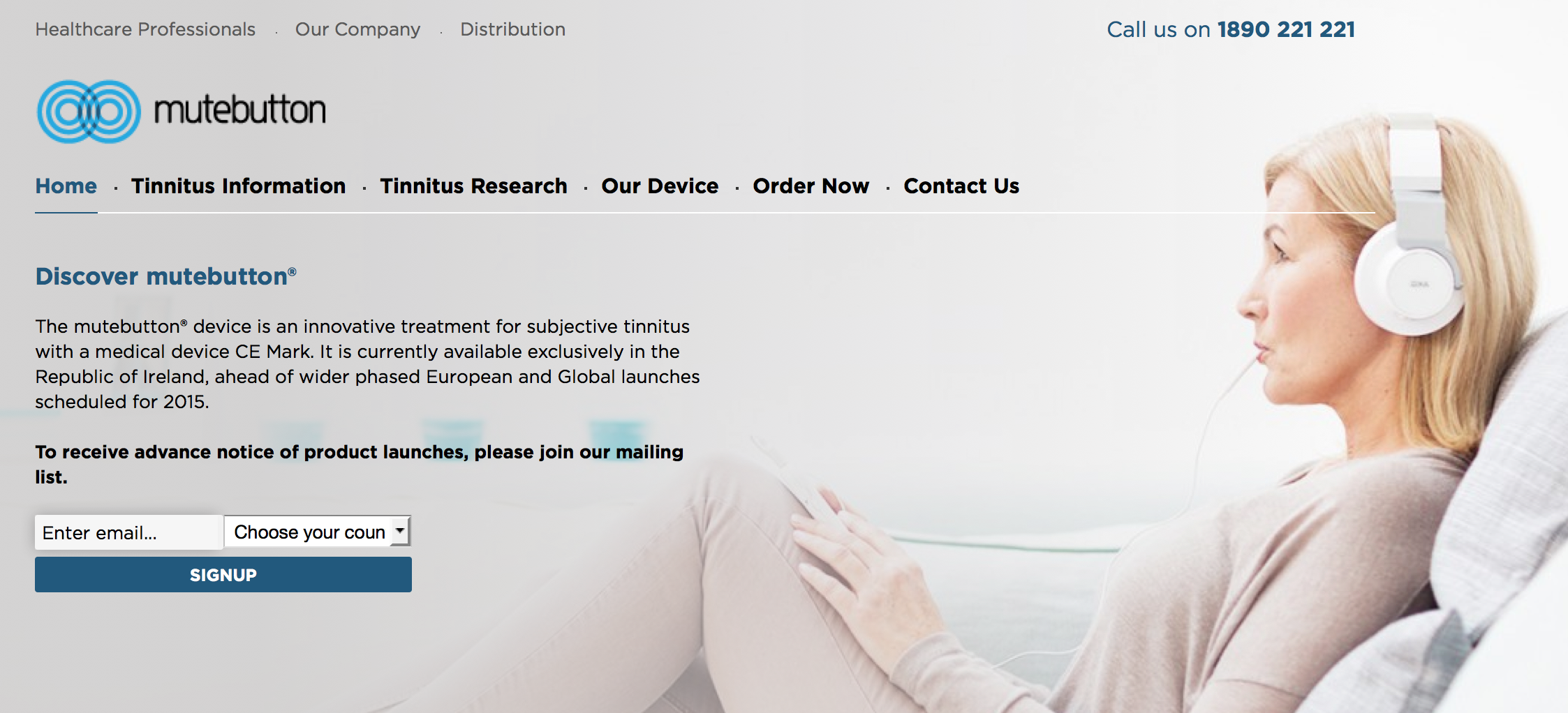Click the mailing list notice bold text
The image size is (1568, 713).
(x=360, y=464)
